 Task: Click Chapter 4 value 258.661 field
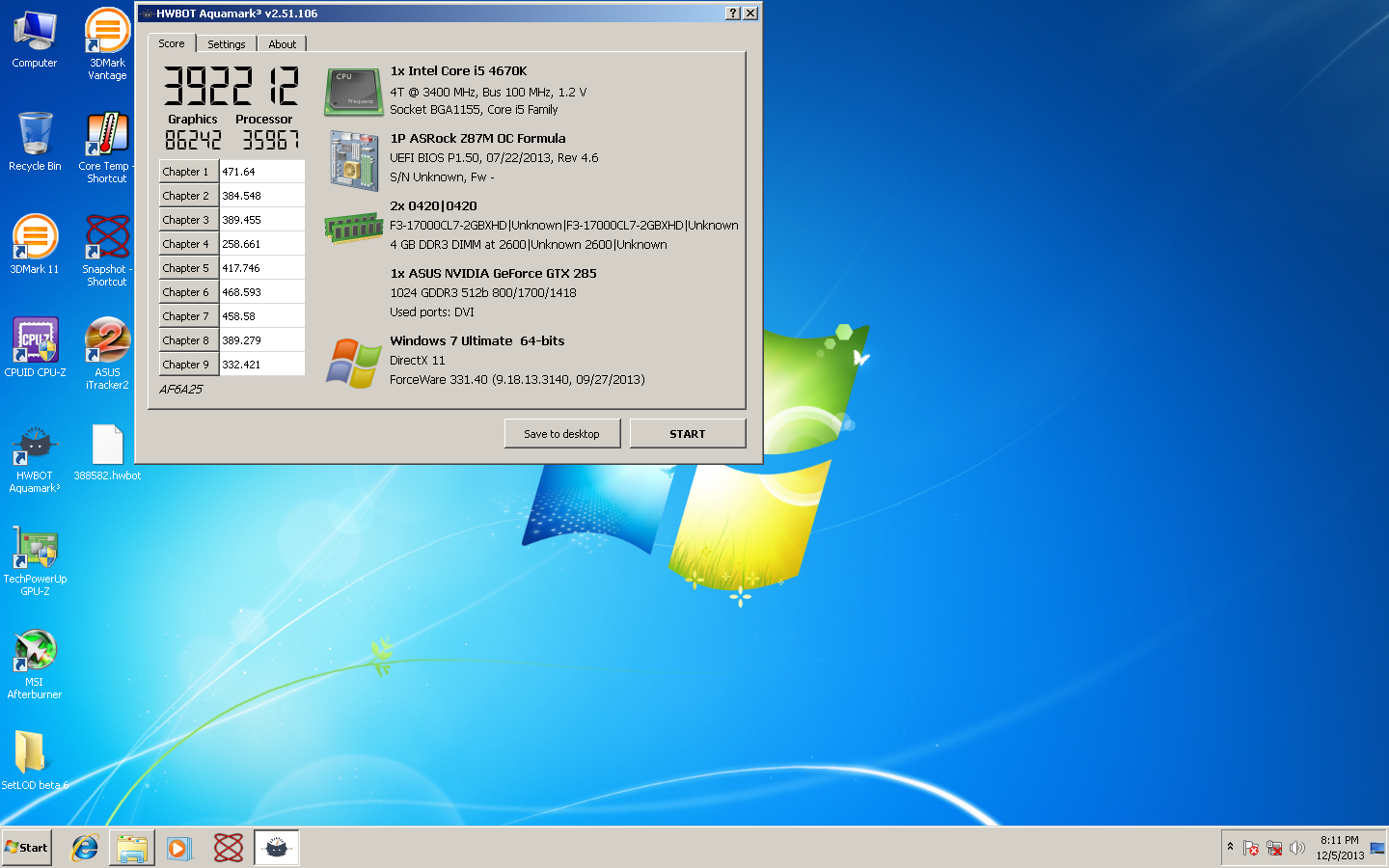[262, 244]
